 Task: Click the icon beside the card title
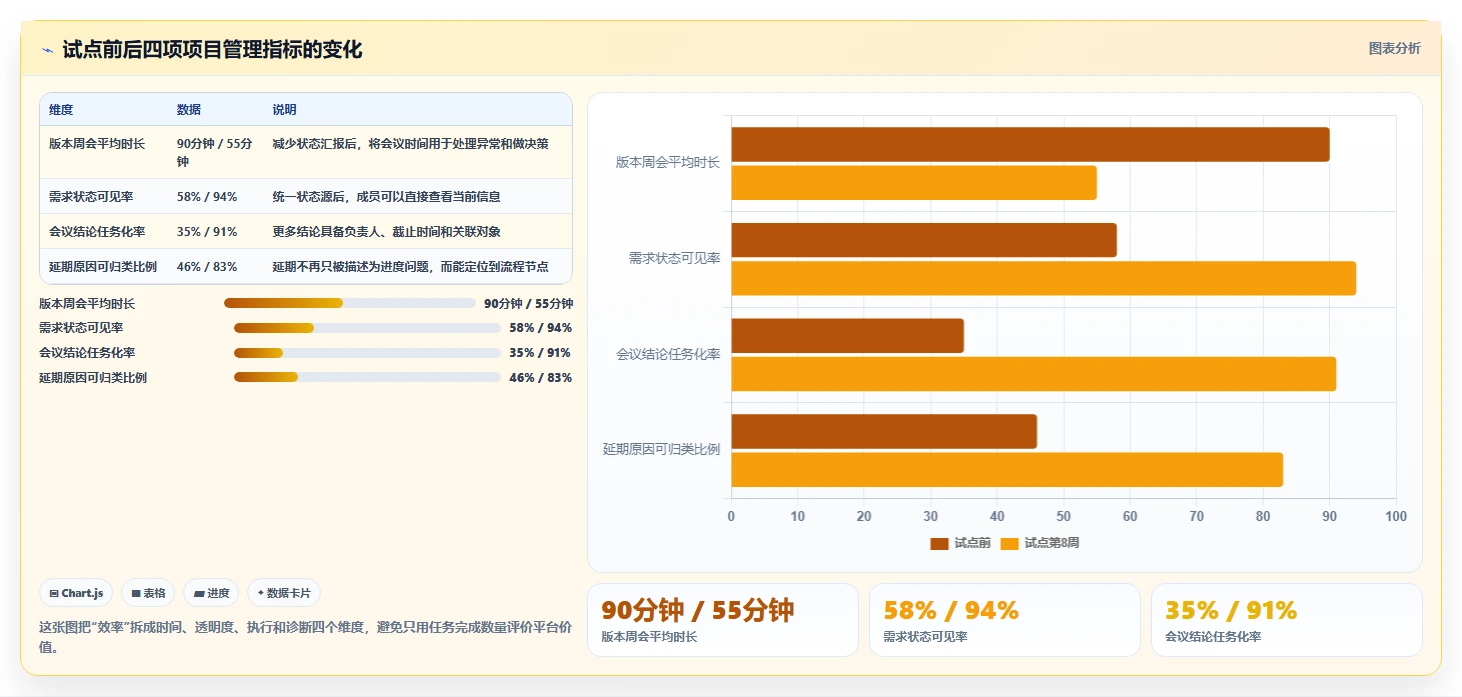click(47, 50)
